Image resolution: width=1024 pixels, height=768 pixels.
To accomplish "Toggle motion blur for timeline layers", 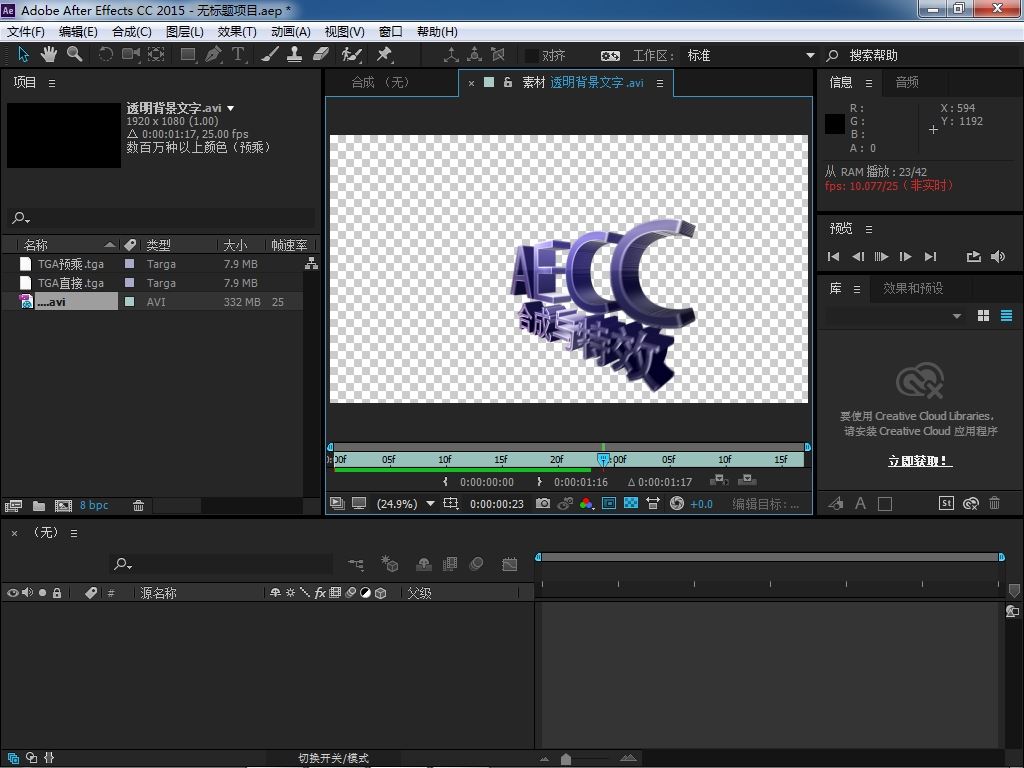I will (477, 564).
